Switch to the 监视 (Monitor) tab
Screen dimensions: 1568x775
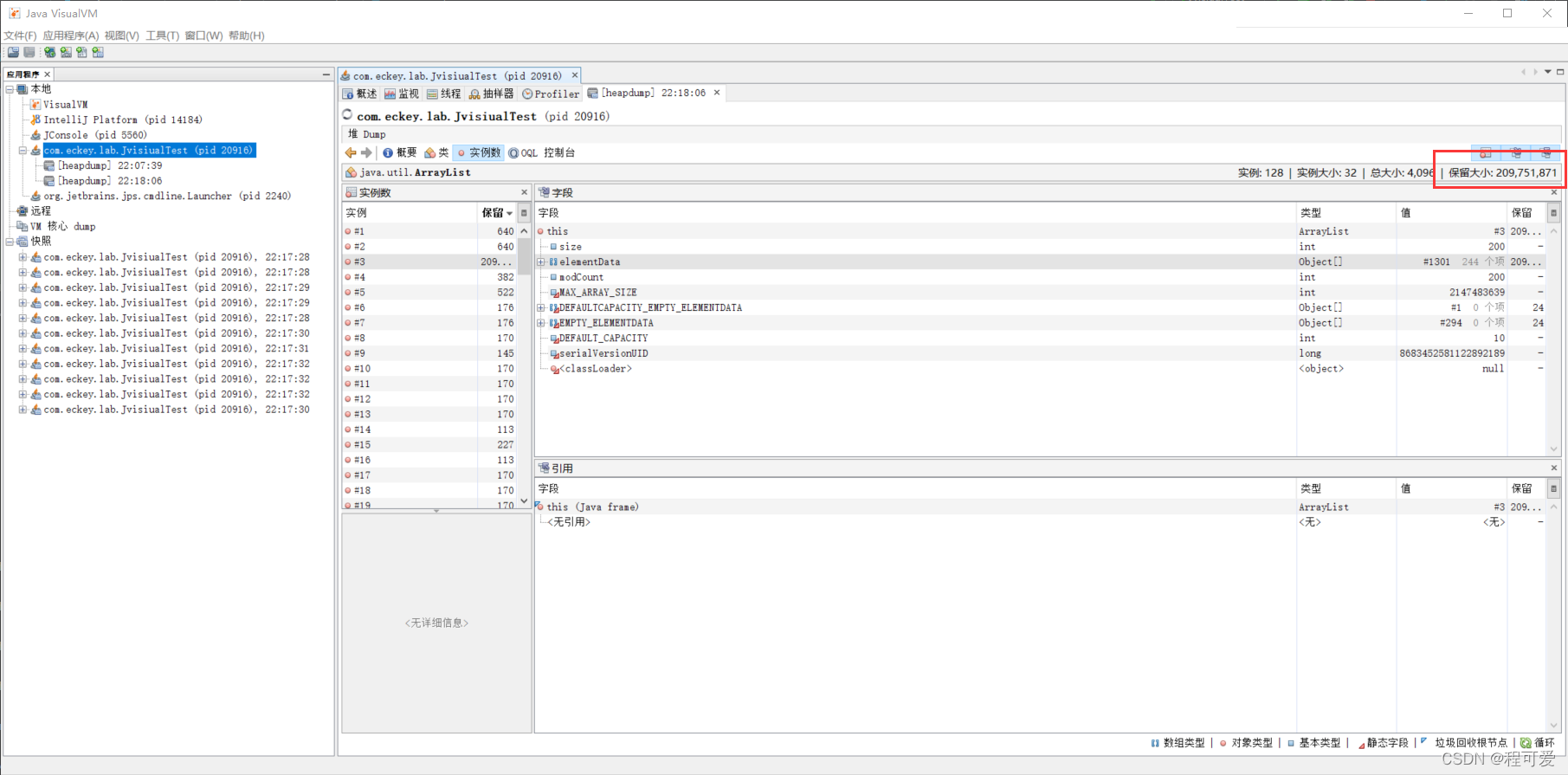(x=402, y=94)
